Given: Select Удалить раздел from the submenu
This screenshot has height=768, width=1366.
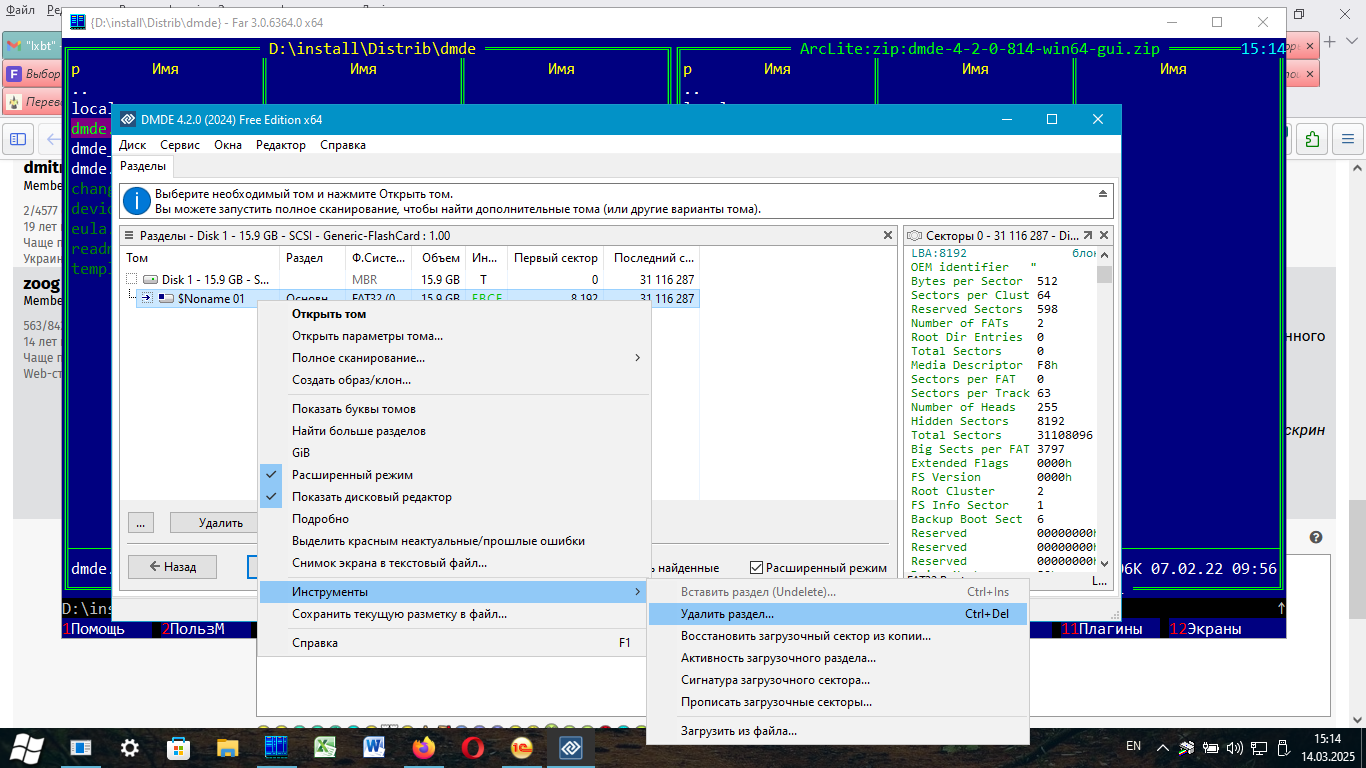Looking at the screenshot, I should 727,614.
